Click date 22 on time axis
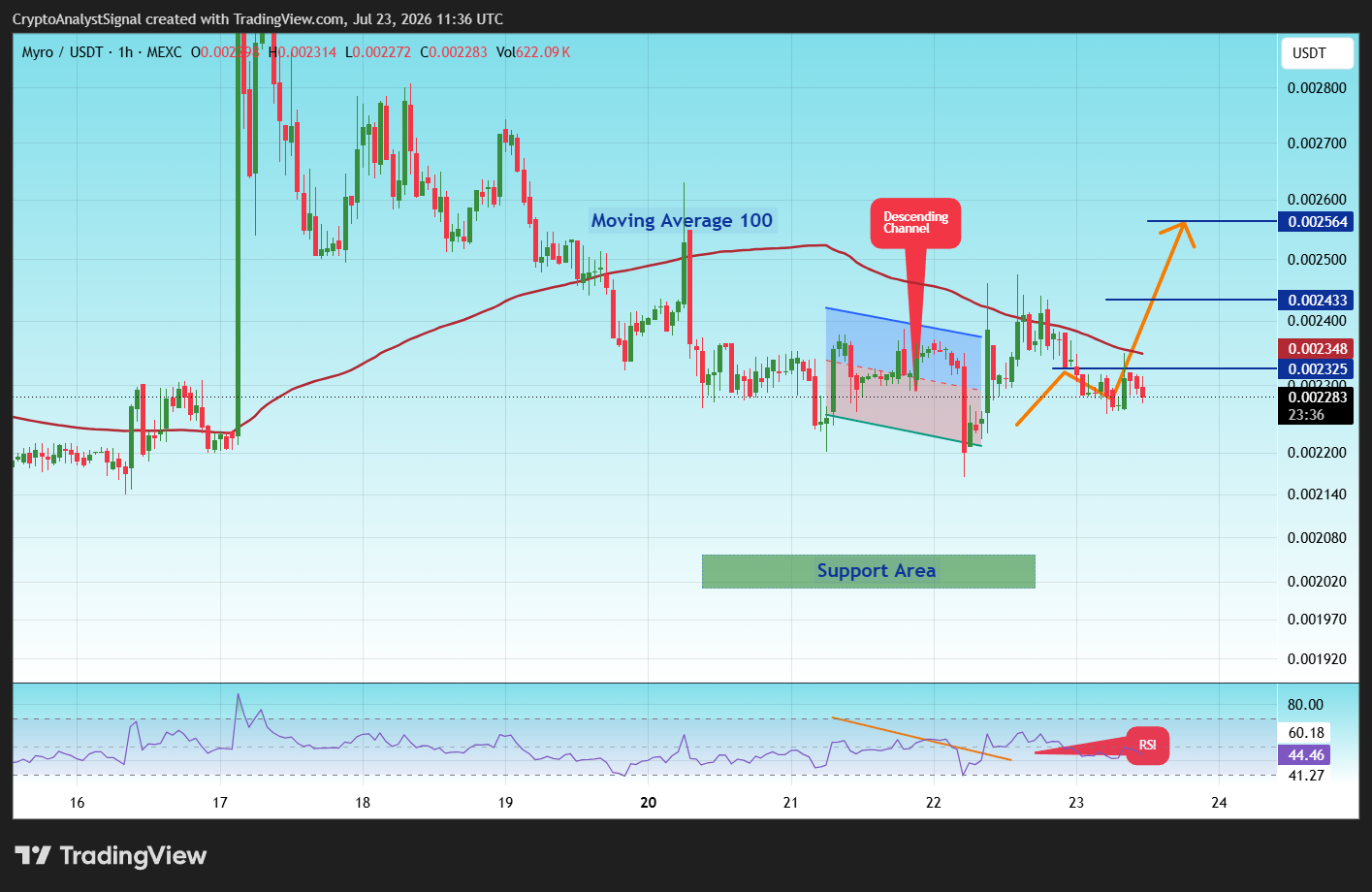 pos(934,803)
